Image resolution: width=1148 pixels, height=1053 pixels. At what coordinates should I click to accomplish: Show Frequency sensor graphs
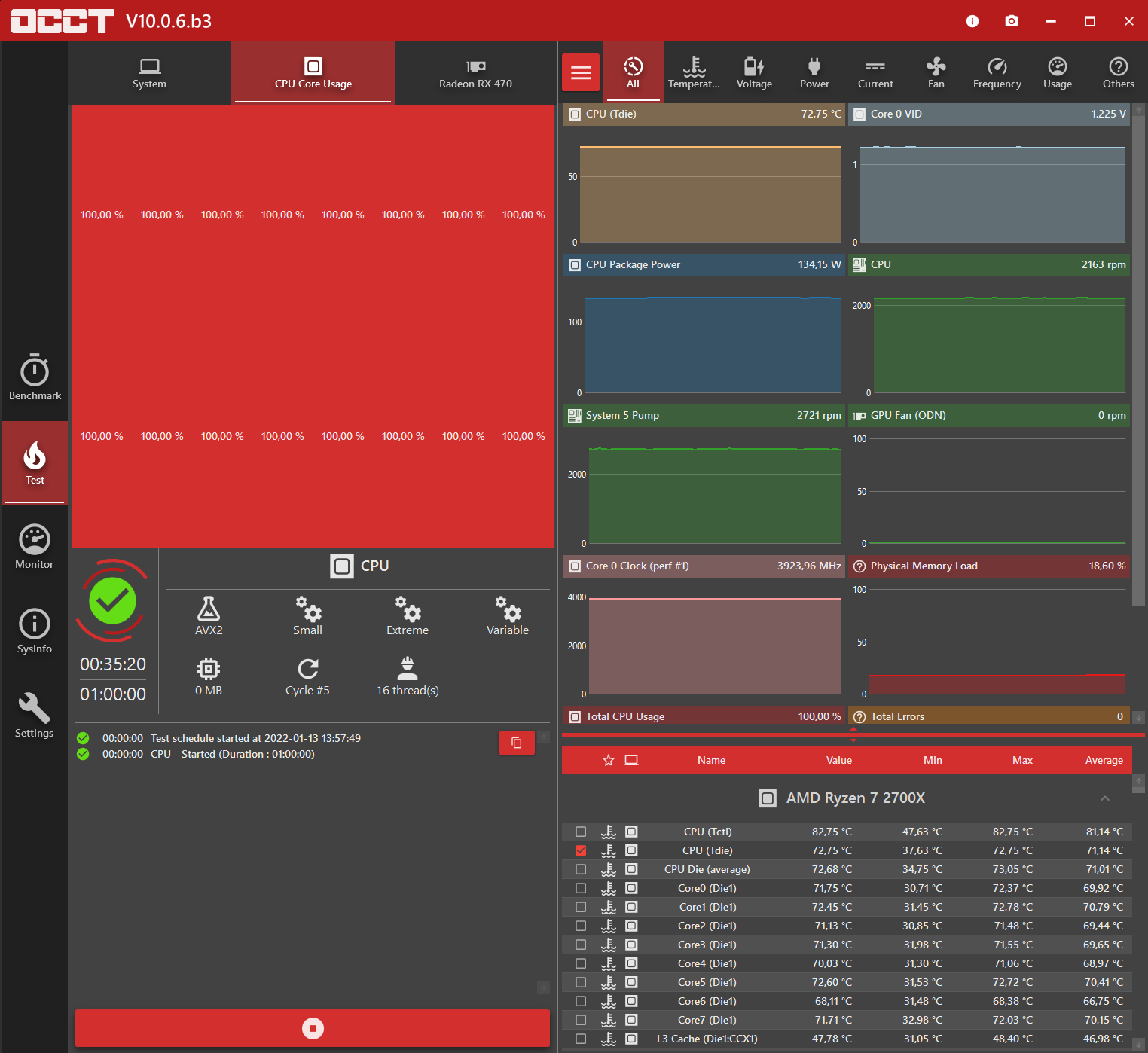[997, 72]
